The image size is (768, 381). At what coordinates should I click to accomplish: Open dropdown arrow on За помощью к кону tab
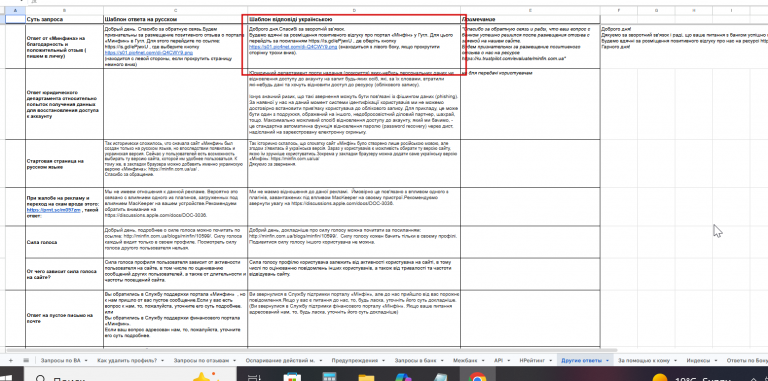click(x=675, y=360)
